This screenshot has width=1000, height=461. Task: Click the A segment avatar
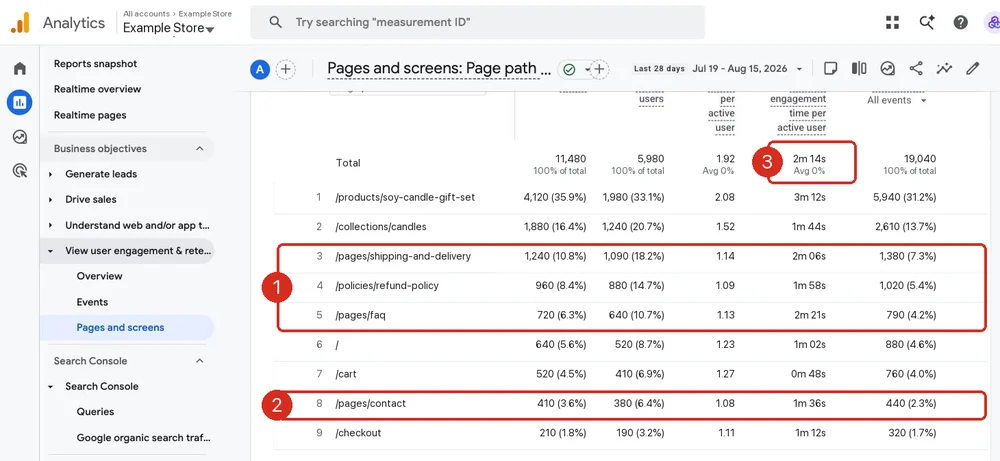pos(260,69)
